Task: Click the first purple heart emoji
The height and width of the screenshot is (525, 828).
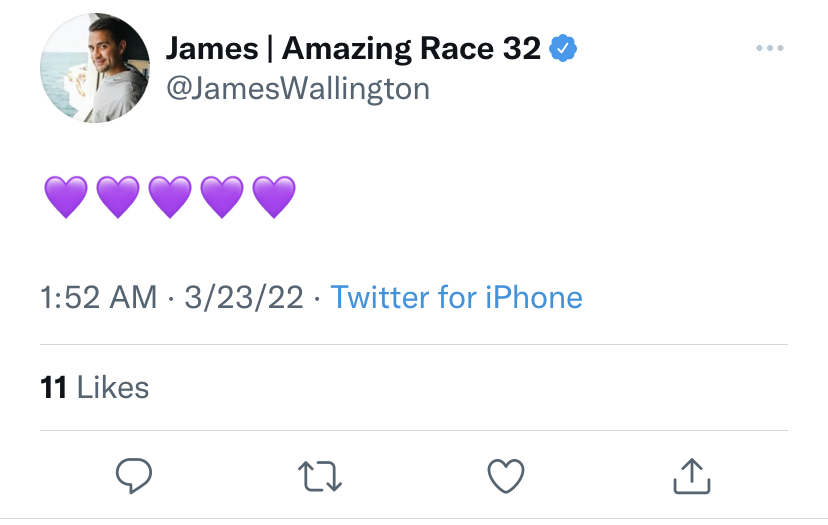Action: click(x=66, y=197)
